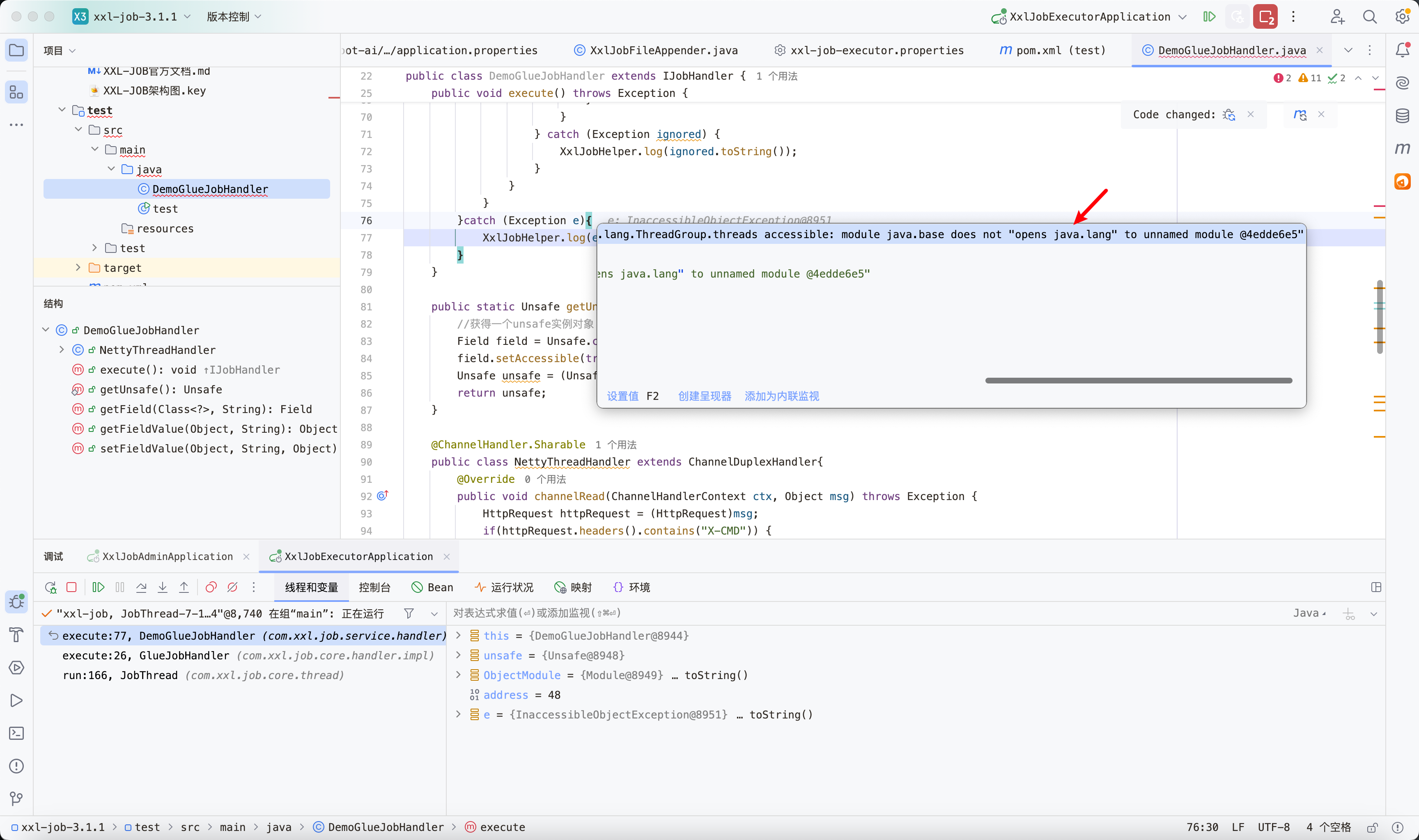The image size is (1419, 840).
Task: Open the Database tool window icon
Action: pyautogui.click(x=1402, y=115)
